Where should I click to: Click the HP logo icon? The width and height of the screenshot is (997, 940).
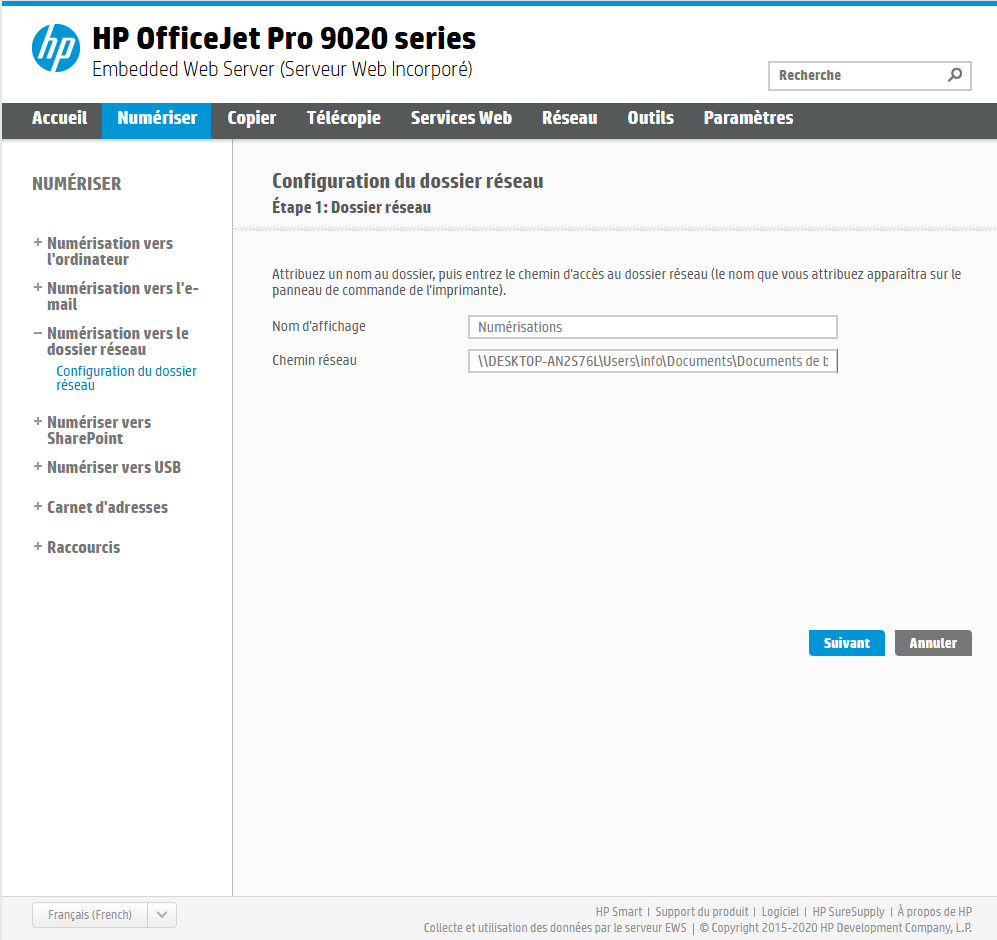coord(56,48)
